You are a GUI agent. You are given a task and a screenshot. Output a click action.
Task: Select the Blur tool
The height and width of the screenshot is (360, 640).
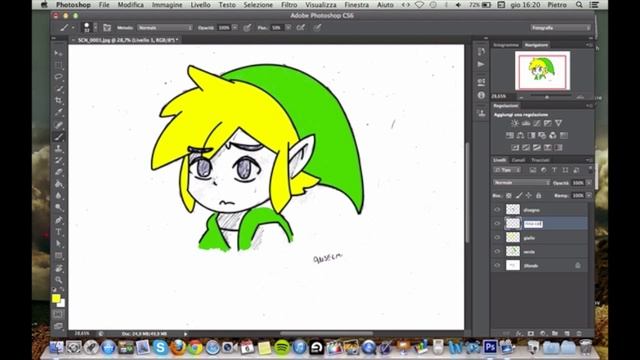(x=59, y=196)
